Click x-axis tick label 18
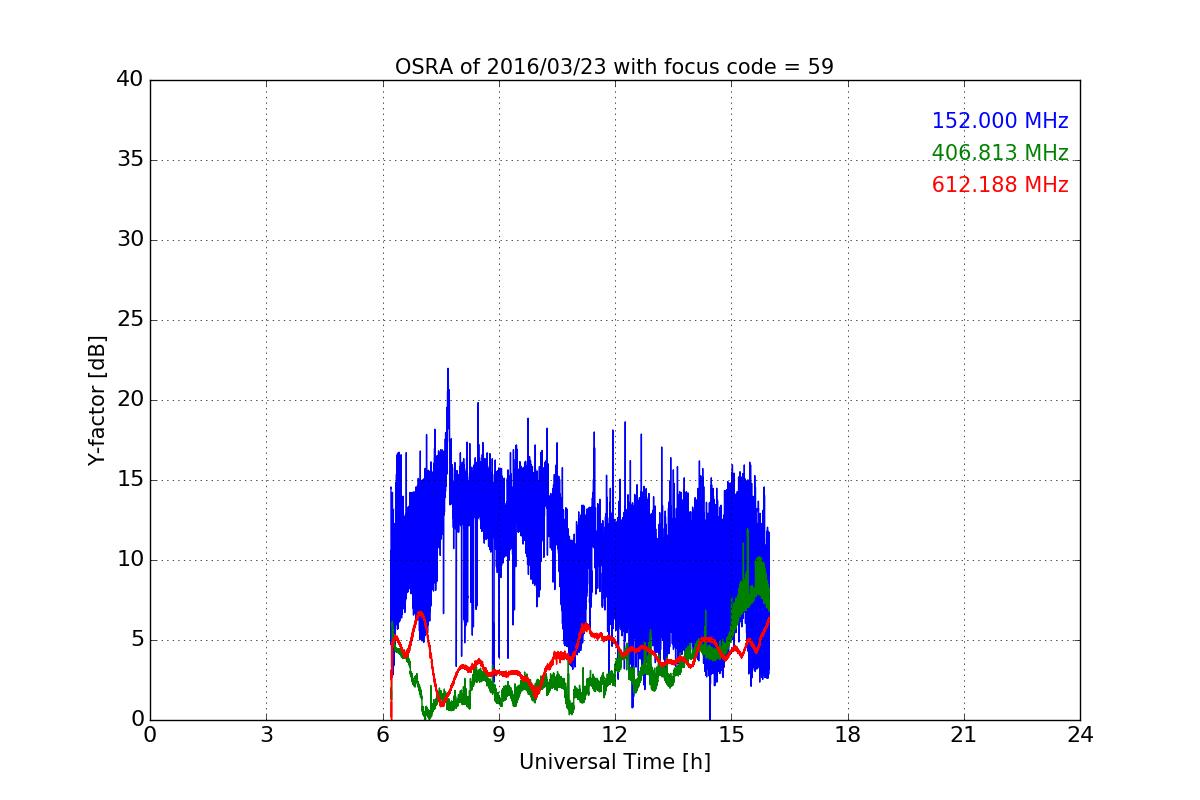Screen dimensions: 1200x800 pos(848,735)
